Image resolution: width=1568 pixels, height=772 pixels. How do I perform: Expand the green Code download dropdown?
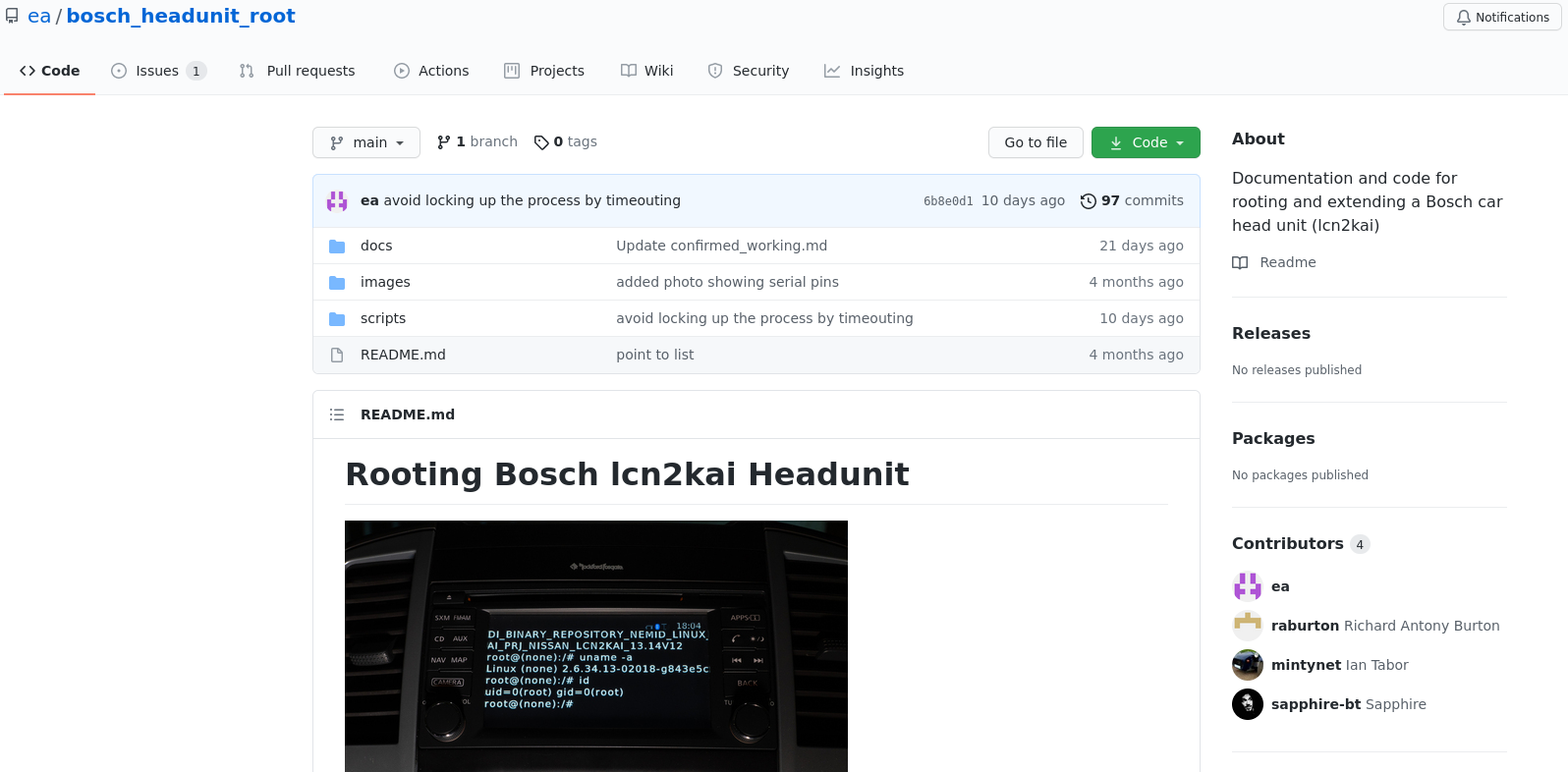(1146, 142)
